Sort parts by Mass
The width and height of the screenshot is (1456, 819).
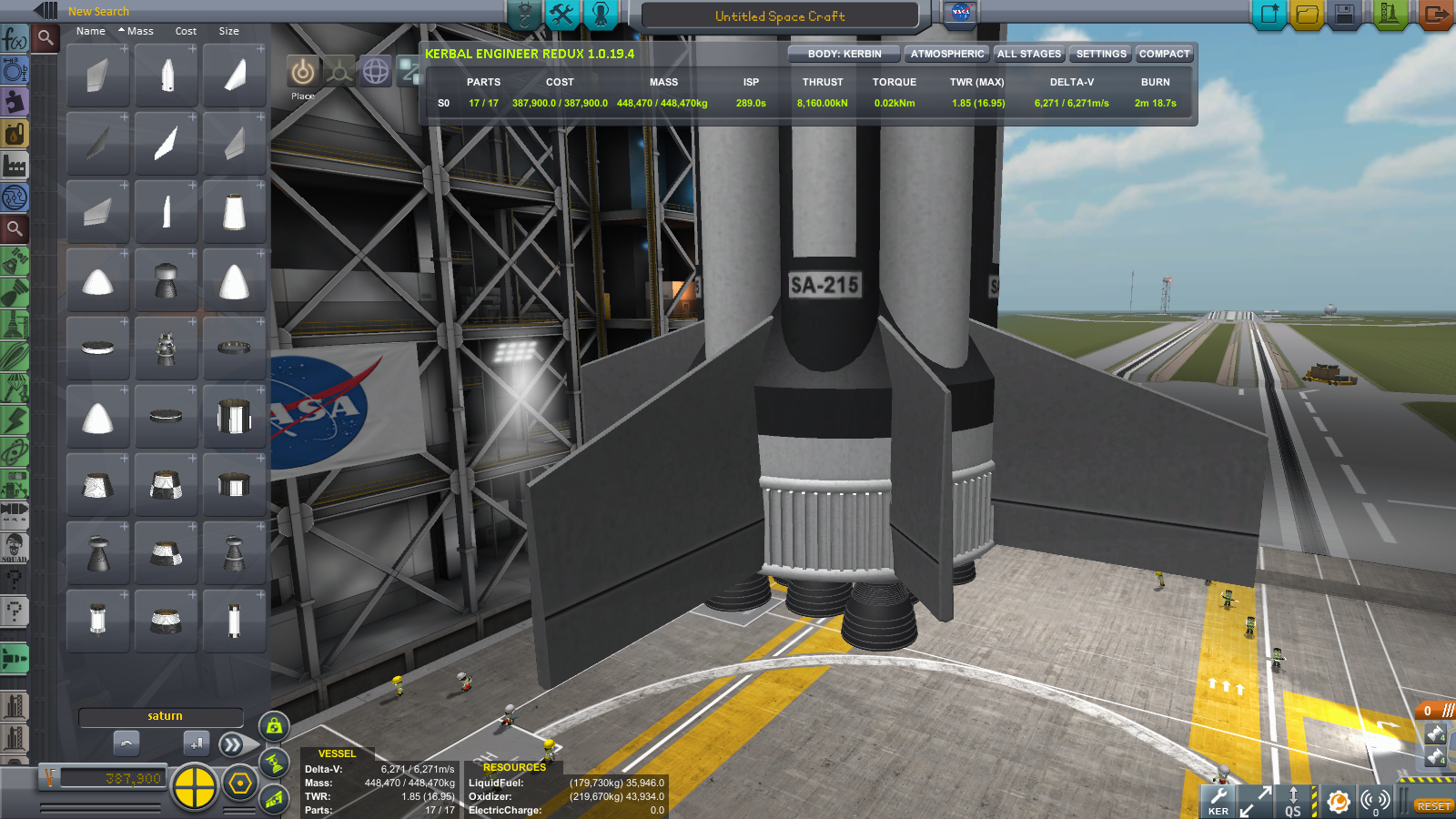click(140, 31)
